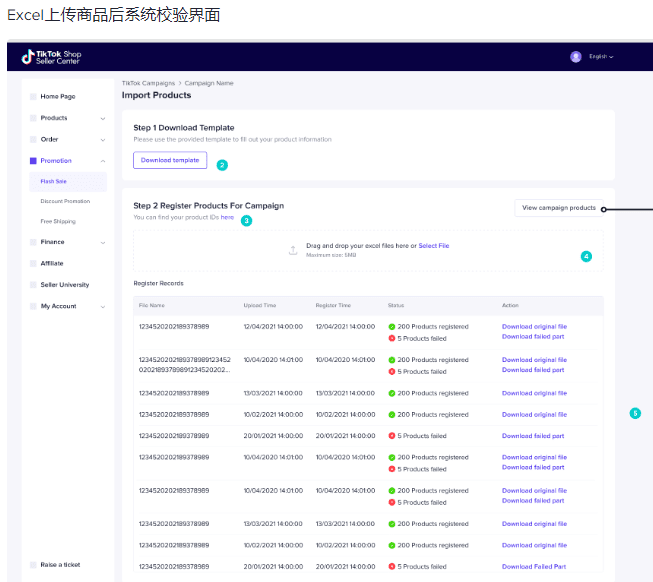
Task: Expand the Finance menu chevron
Action: tap(103, 243)
